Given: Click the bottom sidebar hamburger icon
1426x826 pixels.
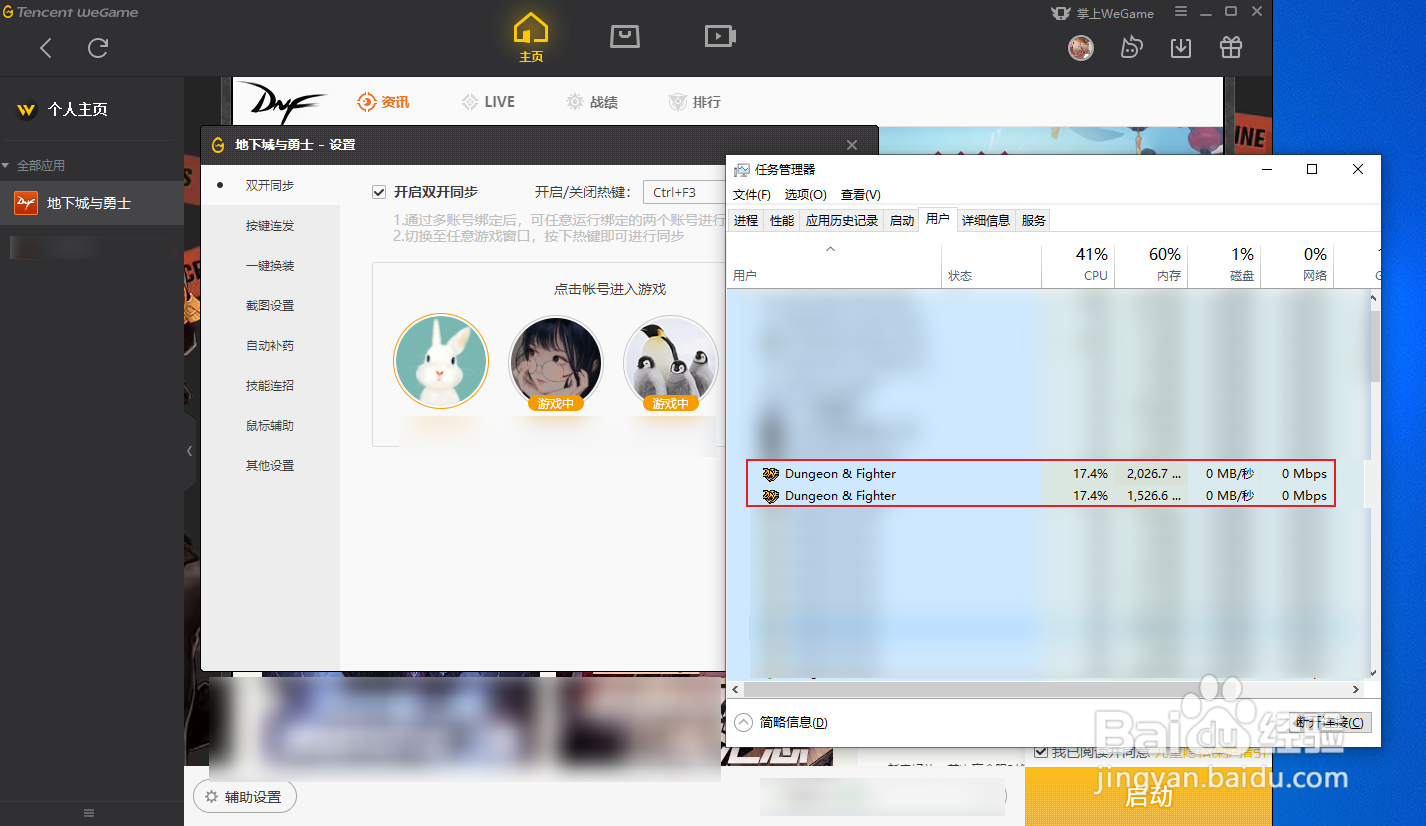Looking at the screenshot, I should pos(89,813).
